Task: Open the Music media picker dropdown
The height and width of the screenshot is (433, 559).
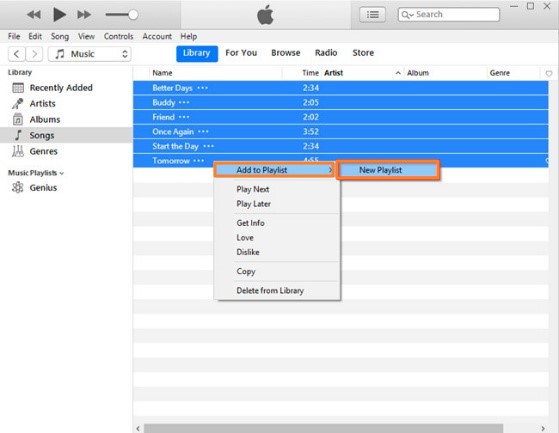Action: pyautogui.click(x=89, y=54)
